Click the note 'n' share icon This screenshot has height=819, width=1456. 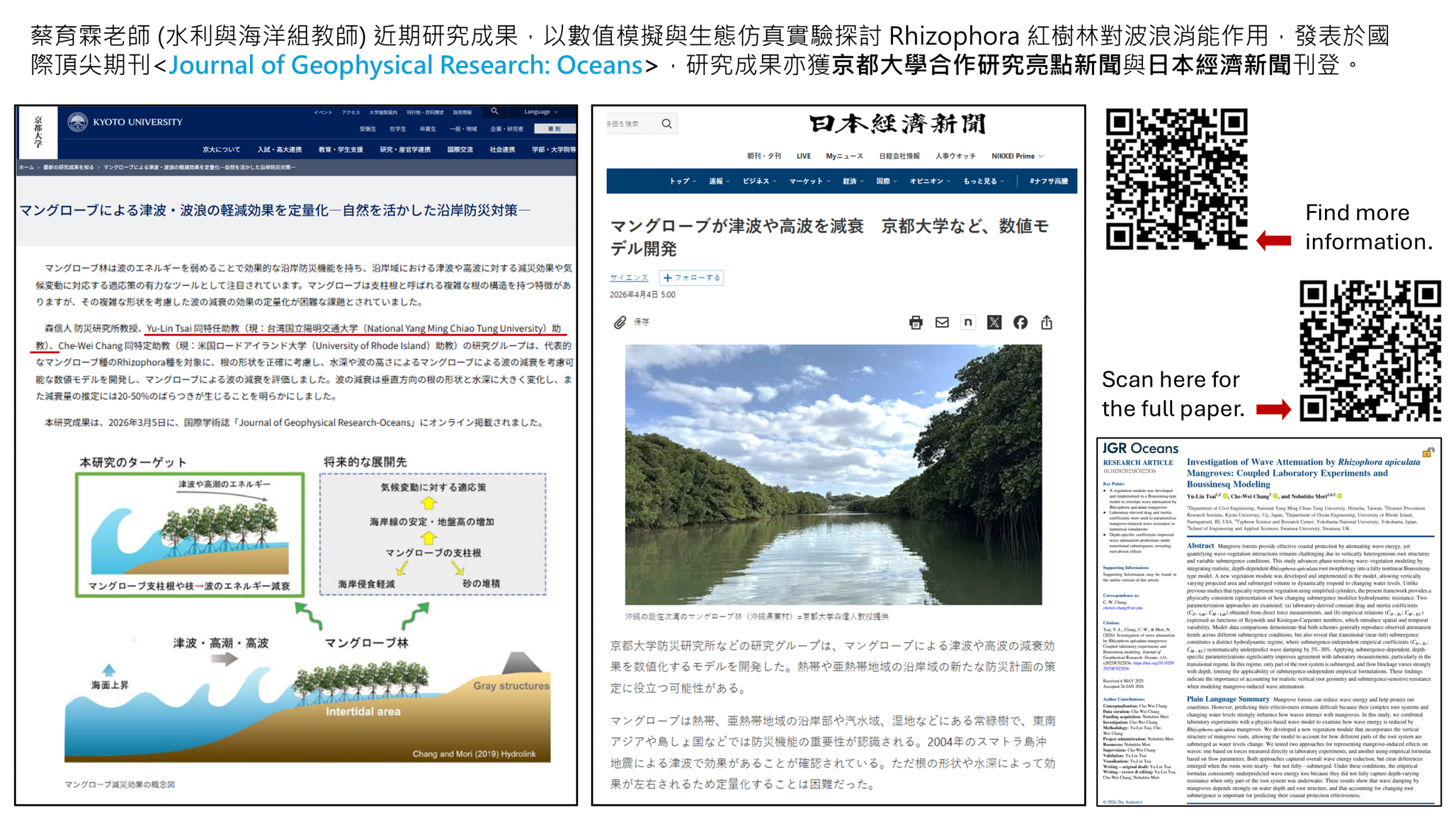968,323
